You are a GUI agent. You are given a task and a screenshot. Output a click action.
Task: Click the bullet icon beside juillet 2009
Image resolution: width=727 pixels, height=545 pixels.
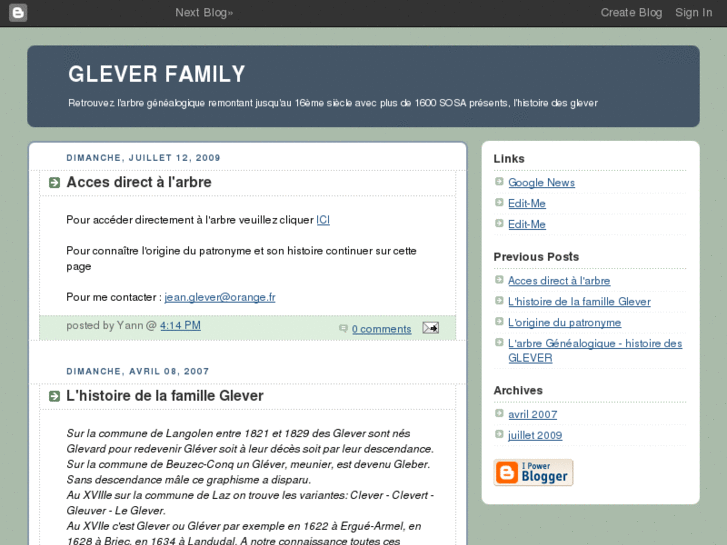coord(499,434)
